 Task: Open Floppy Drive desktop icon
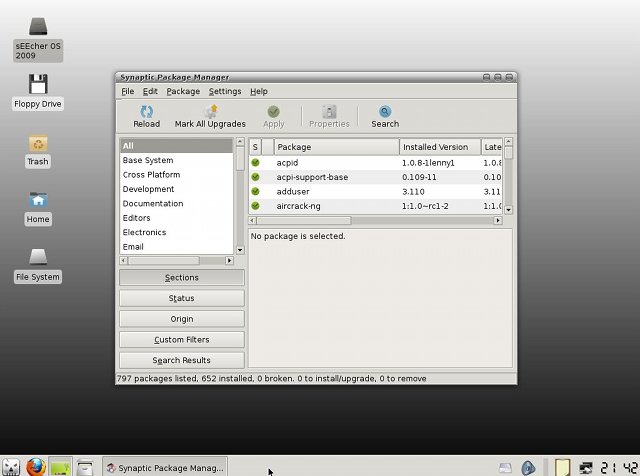coord(38,84)
